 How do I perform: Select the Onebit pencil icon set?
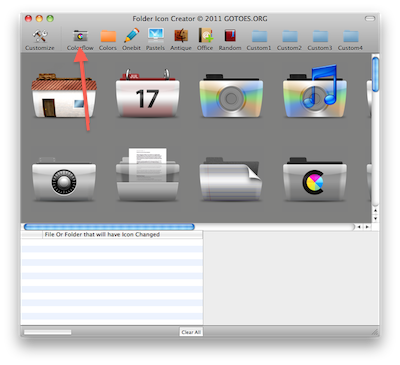[x=131, y=39]
